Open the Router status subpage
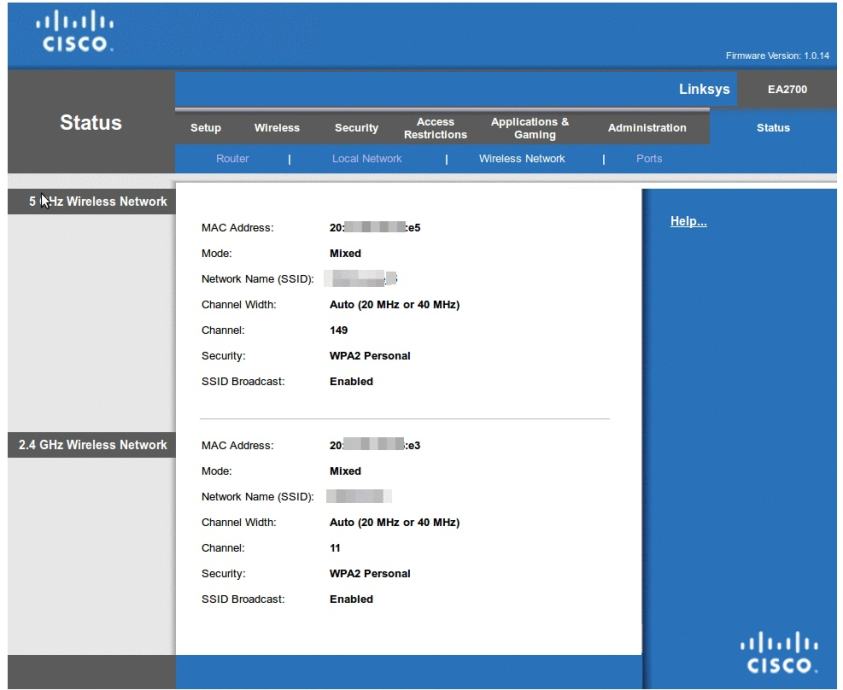Screen dimensions: 843x690 tap(232, 157)
